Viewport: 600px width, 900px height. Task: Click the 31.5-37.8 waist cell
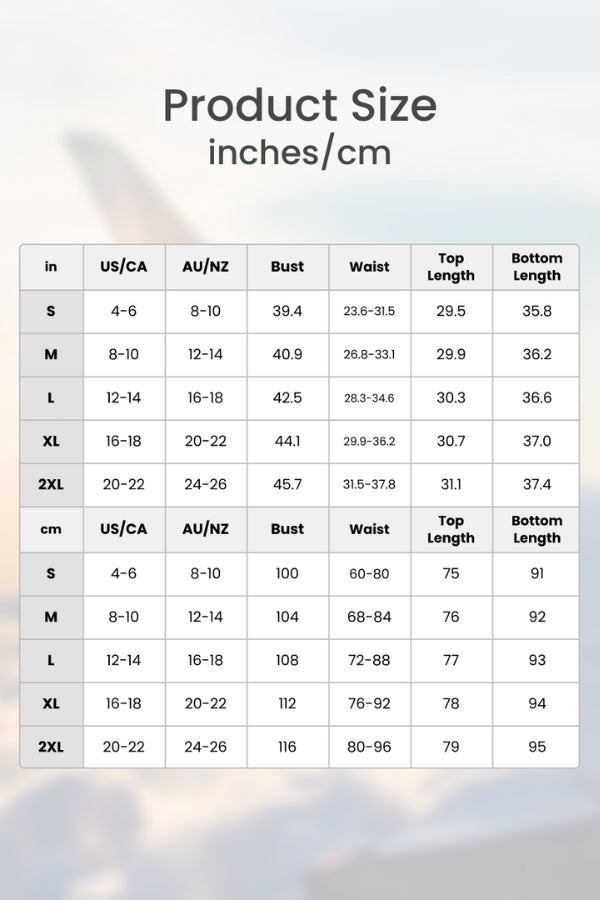369,485
